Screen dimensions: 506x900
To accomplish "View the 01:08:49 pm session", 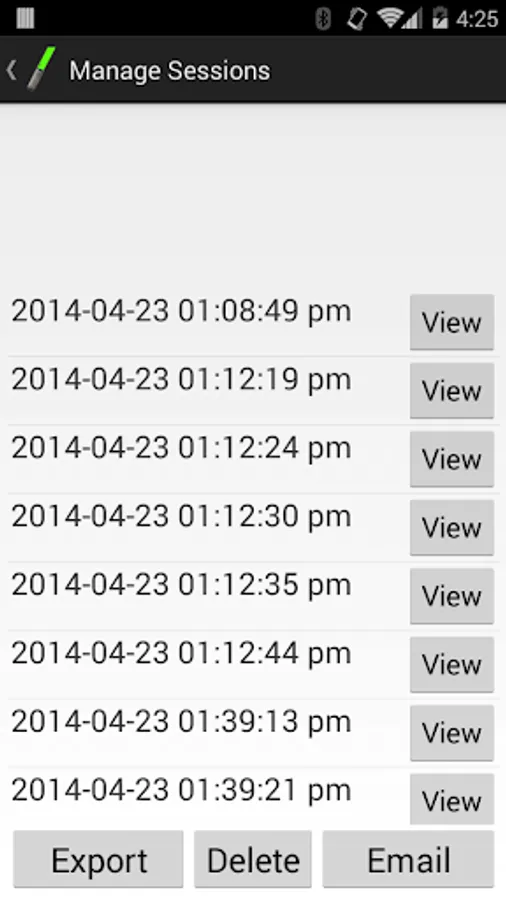I will [x=451, y=322].
